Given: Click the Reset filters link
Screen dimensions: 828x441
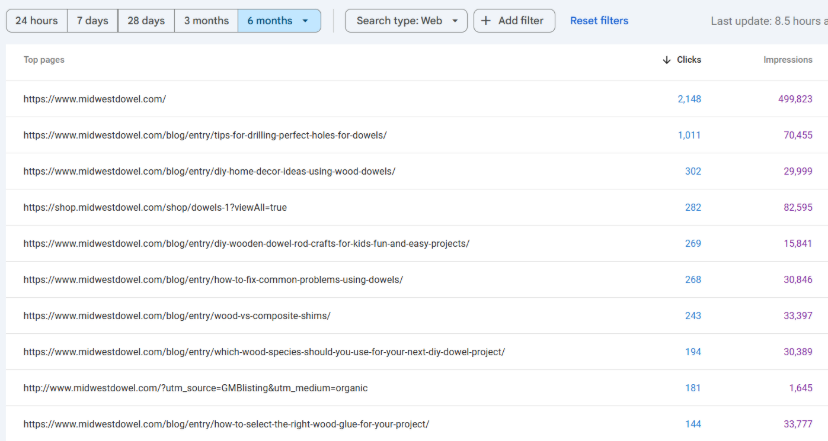Looking at the screenshot, I should (x=599, y=21).
